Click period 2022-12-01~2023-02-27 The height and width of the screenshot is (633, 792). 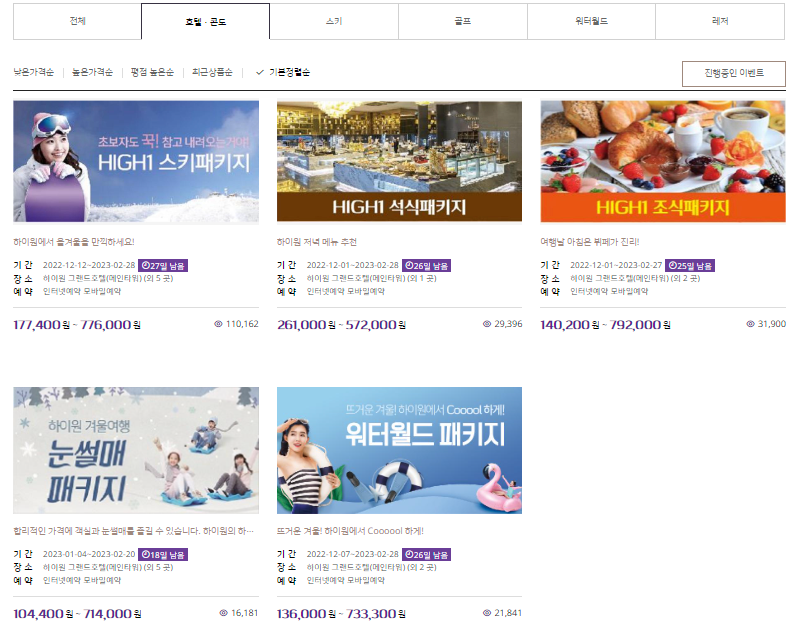point(616,265)
